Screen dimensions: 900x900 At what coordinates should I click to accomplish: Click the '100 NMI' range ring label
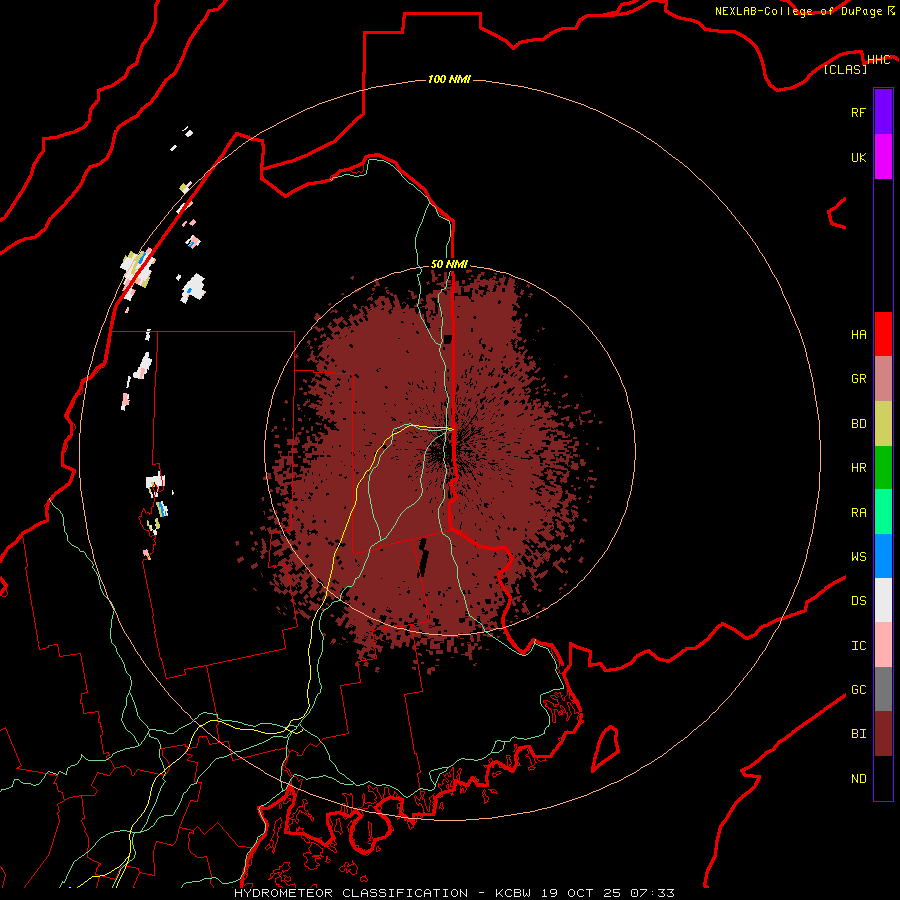coord(449,79)
